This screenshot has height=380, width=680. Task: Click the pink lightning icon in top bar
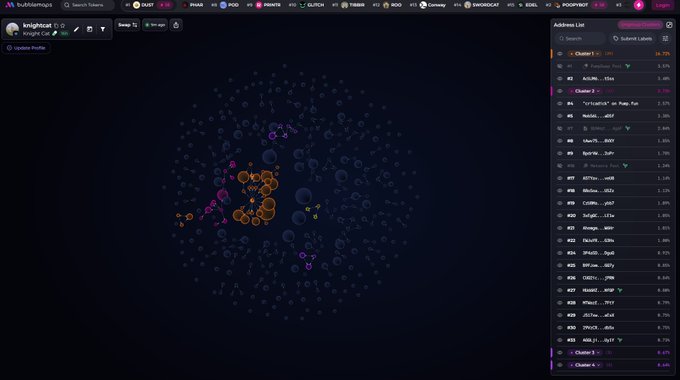(638, 5)
